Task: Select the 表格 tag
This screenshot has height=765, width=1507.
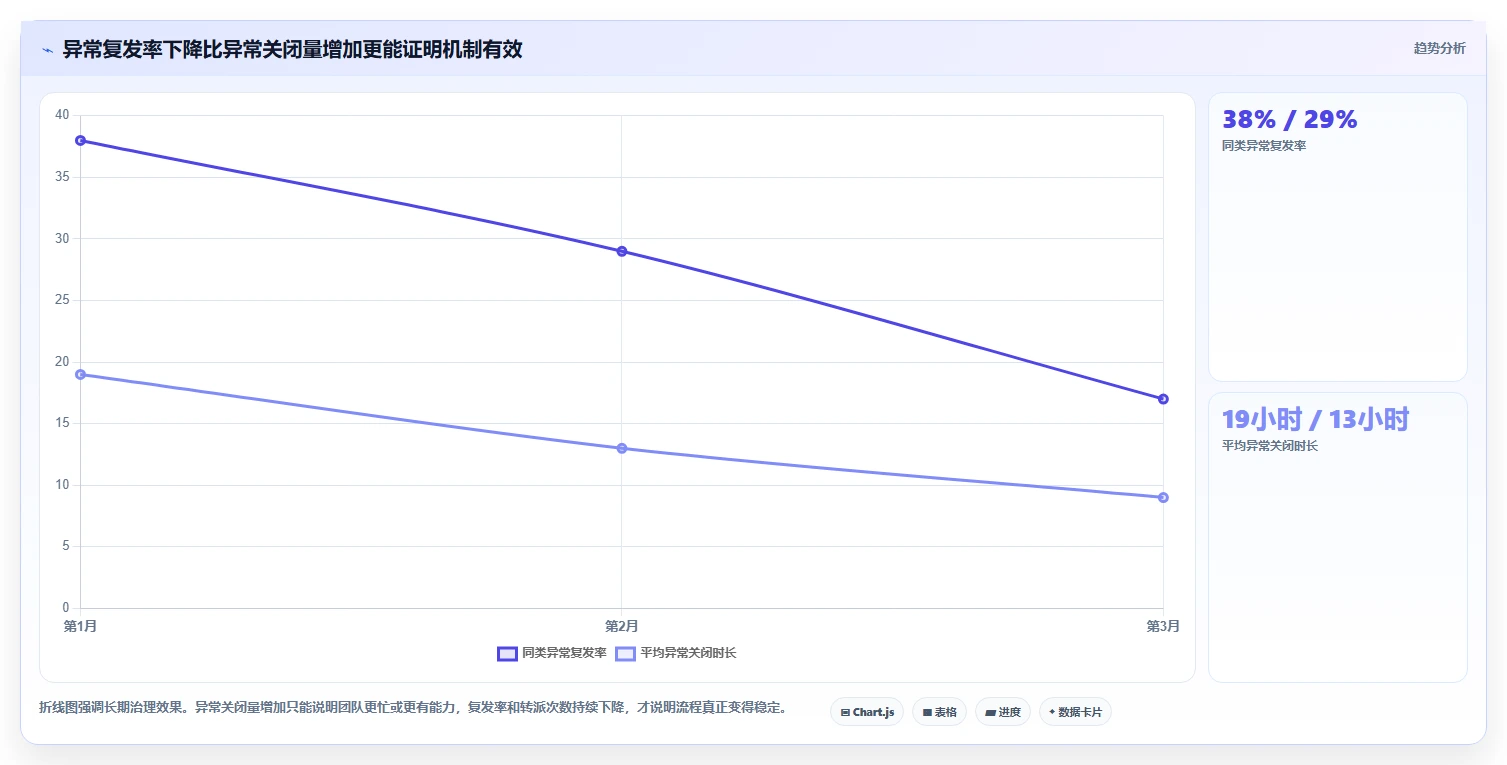Action: tap(939, 712)
